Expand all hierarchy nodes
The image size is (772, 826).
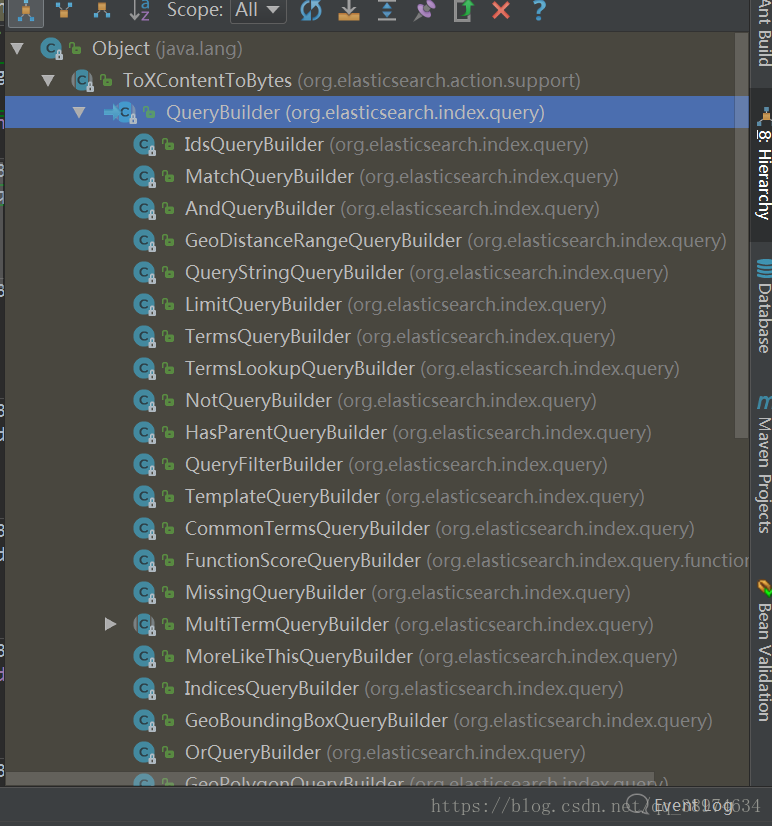click(387, 10)
